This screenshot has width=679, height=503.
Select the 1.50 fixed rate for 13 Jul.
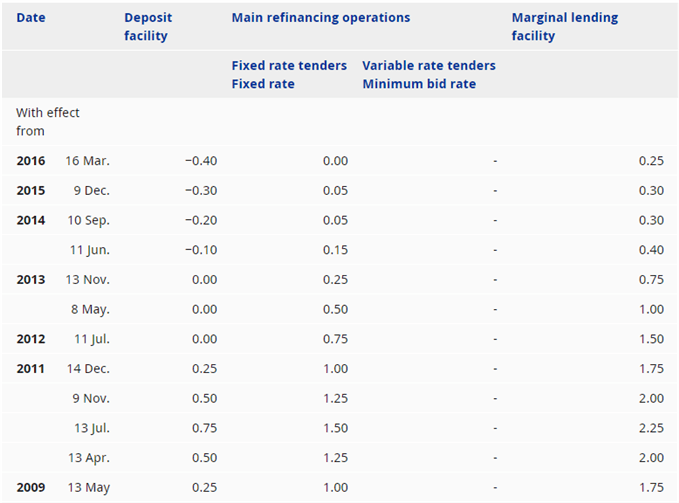coord(335,429)
